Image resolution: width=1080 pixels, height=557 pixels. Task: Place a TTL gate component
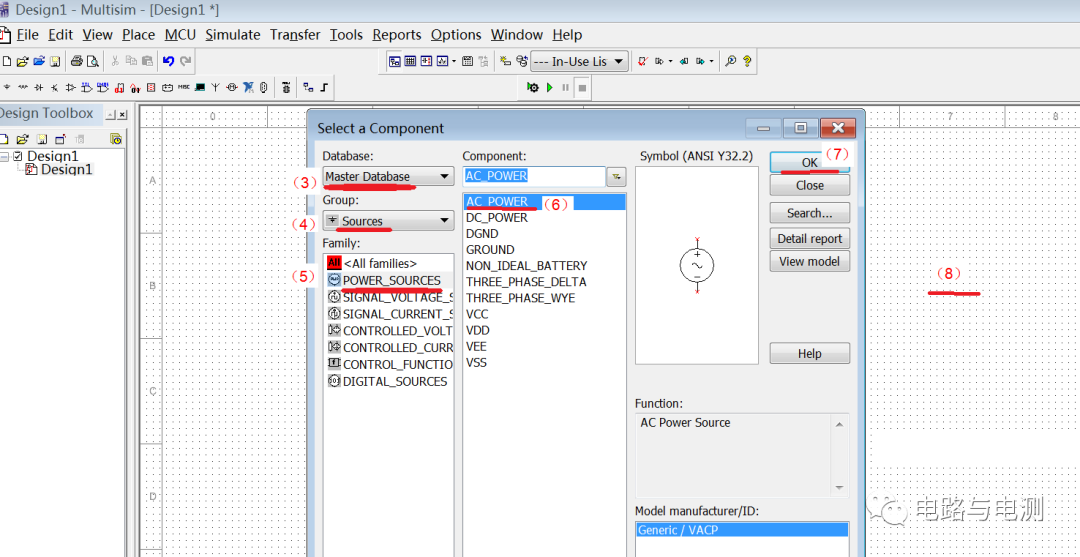[x=86, y=87]
